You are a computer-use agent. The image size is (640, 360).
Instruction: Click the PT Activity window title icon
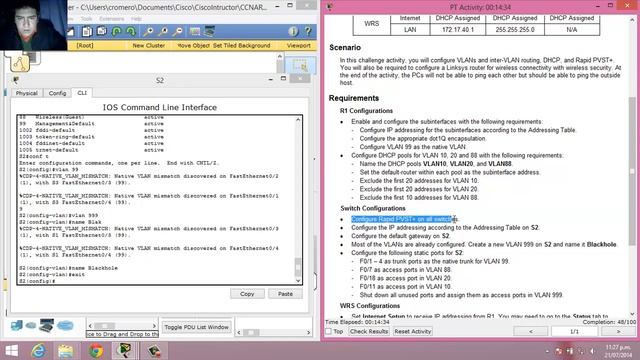point(329,7)
